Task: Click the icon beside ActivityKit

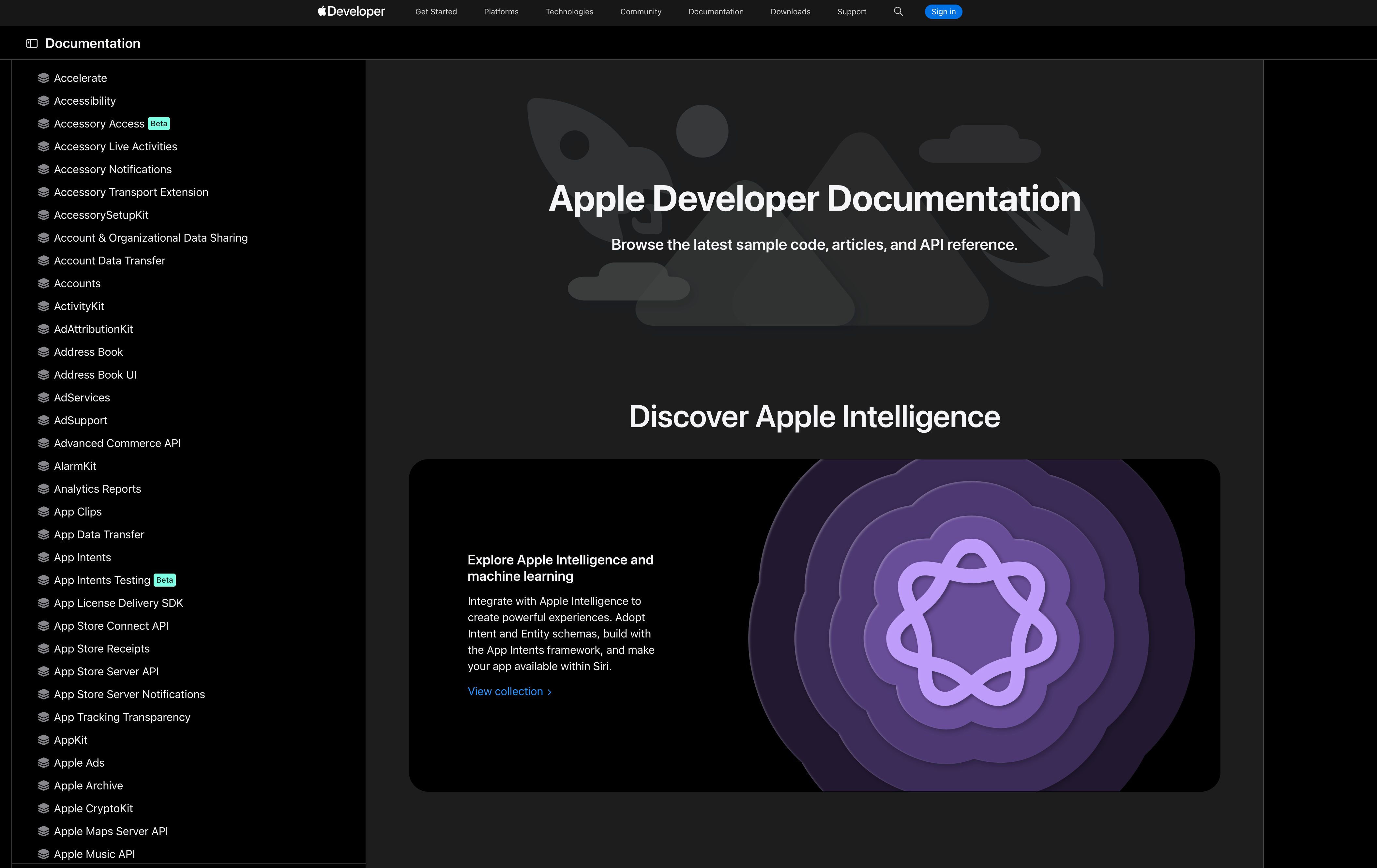Action: (x=43, y=307)
